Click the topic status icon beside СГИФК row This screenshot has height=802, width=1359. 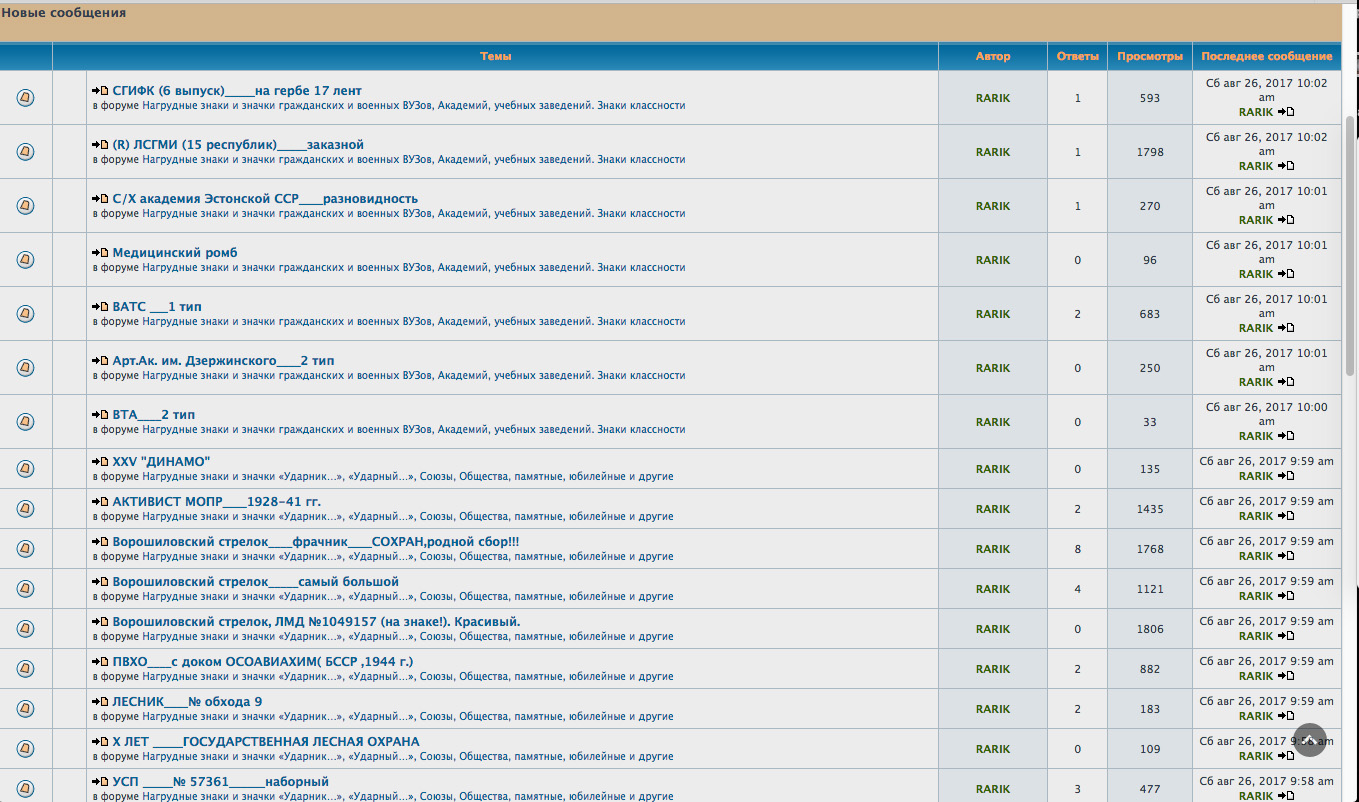coord(26,98)
